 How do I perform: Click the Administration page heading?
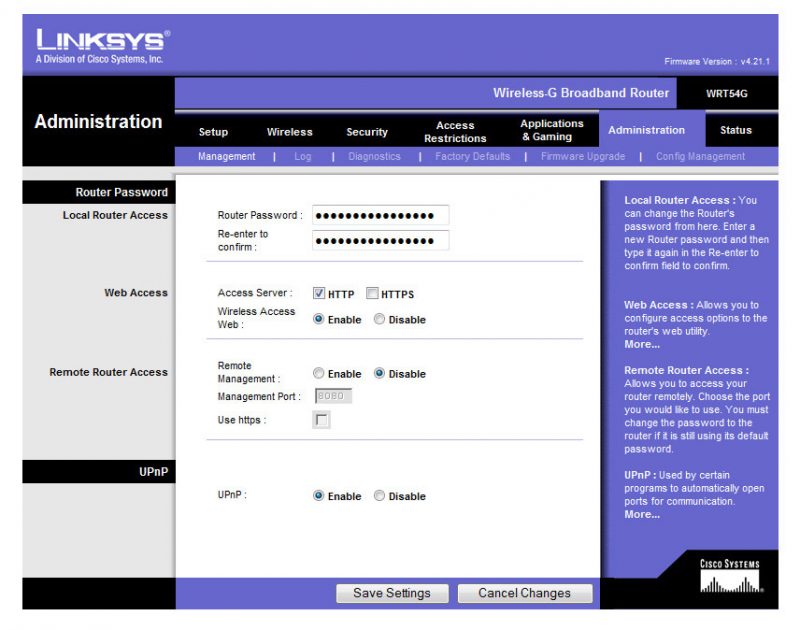98,121
